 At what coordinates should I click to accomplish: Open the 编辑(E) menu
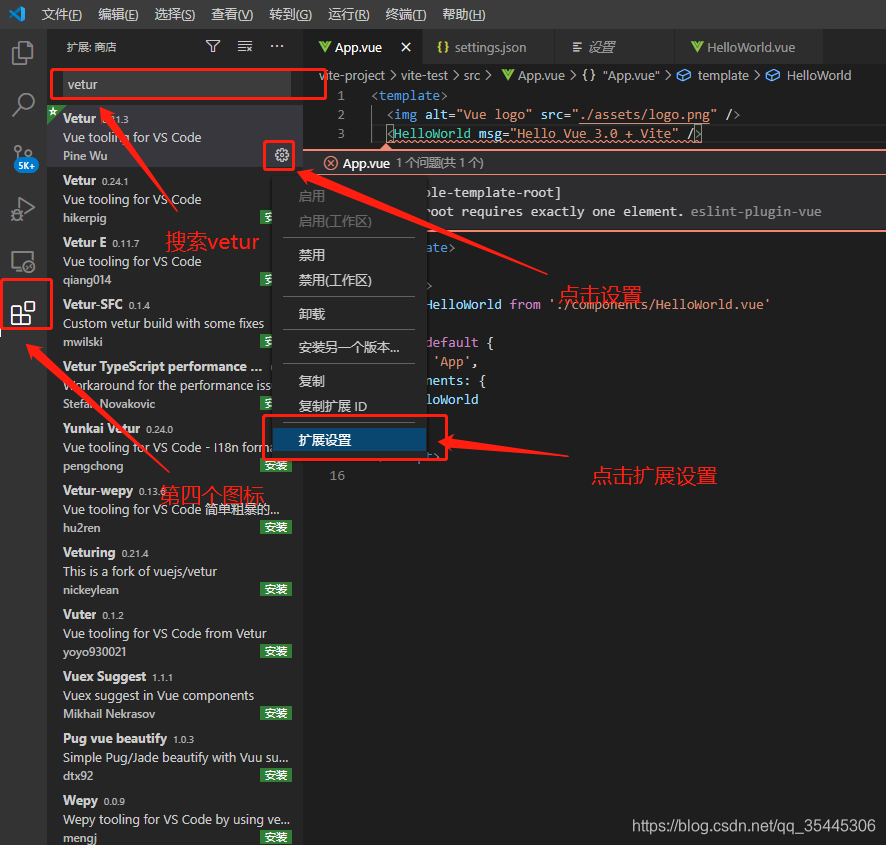pyautogui.click(x=118, y=15)
